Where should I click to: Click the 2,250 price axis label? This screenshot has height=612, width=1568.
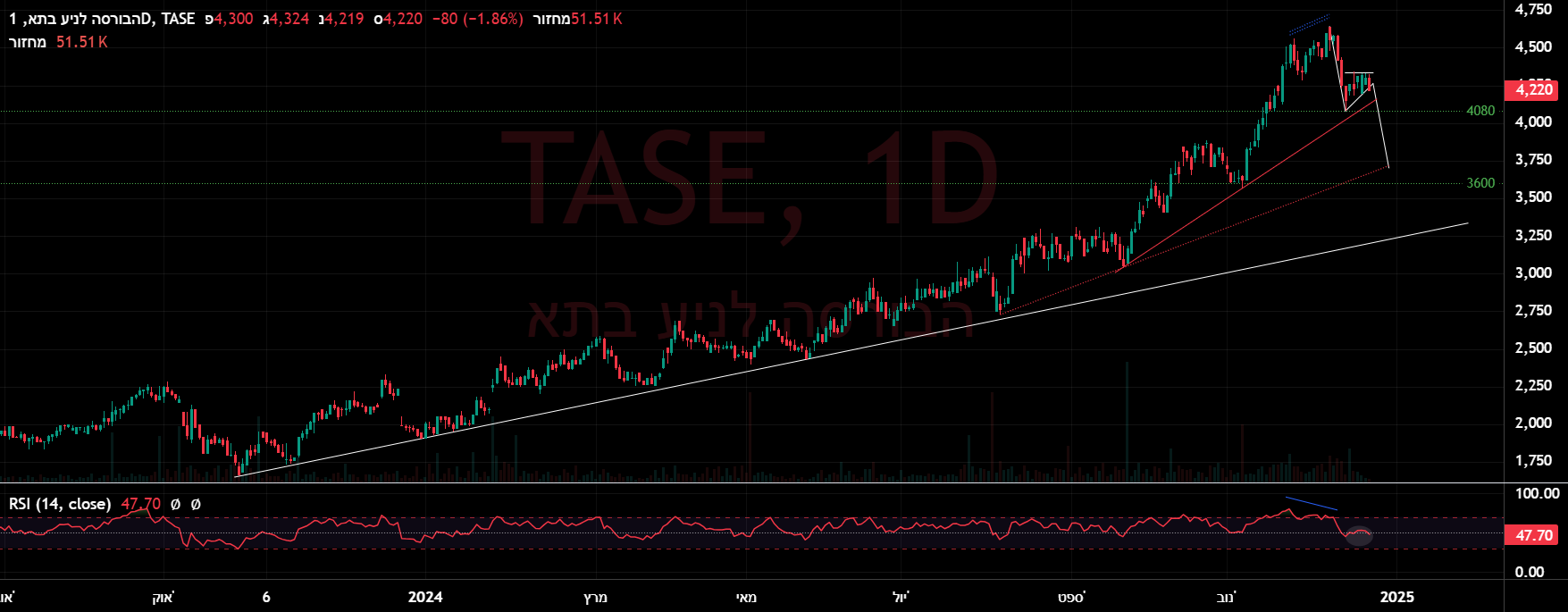[1533, 386]
